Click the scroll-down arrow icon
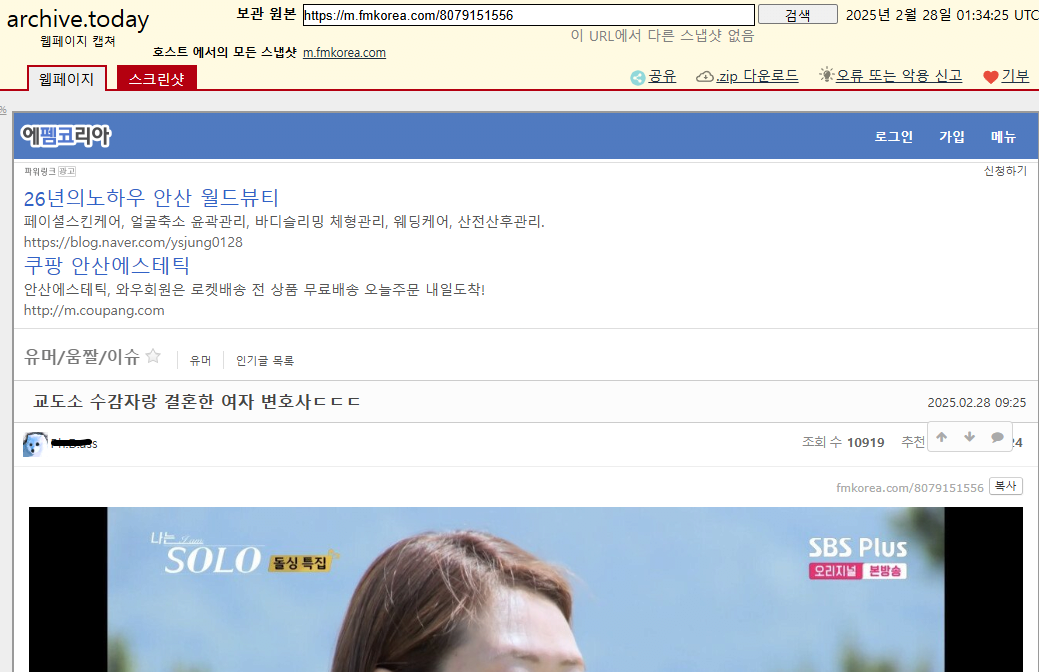 coord(969,437)
